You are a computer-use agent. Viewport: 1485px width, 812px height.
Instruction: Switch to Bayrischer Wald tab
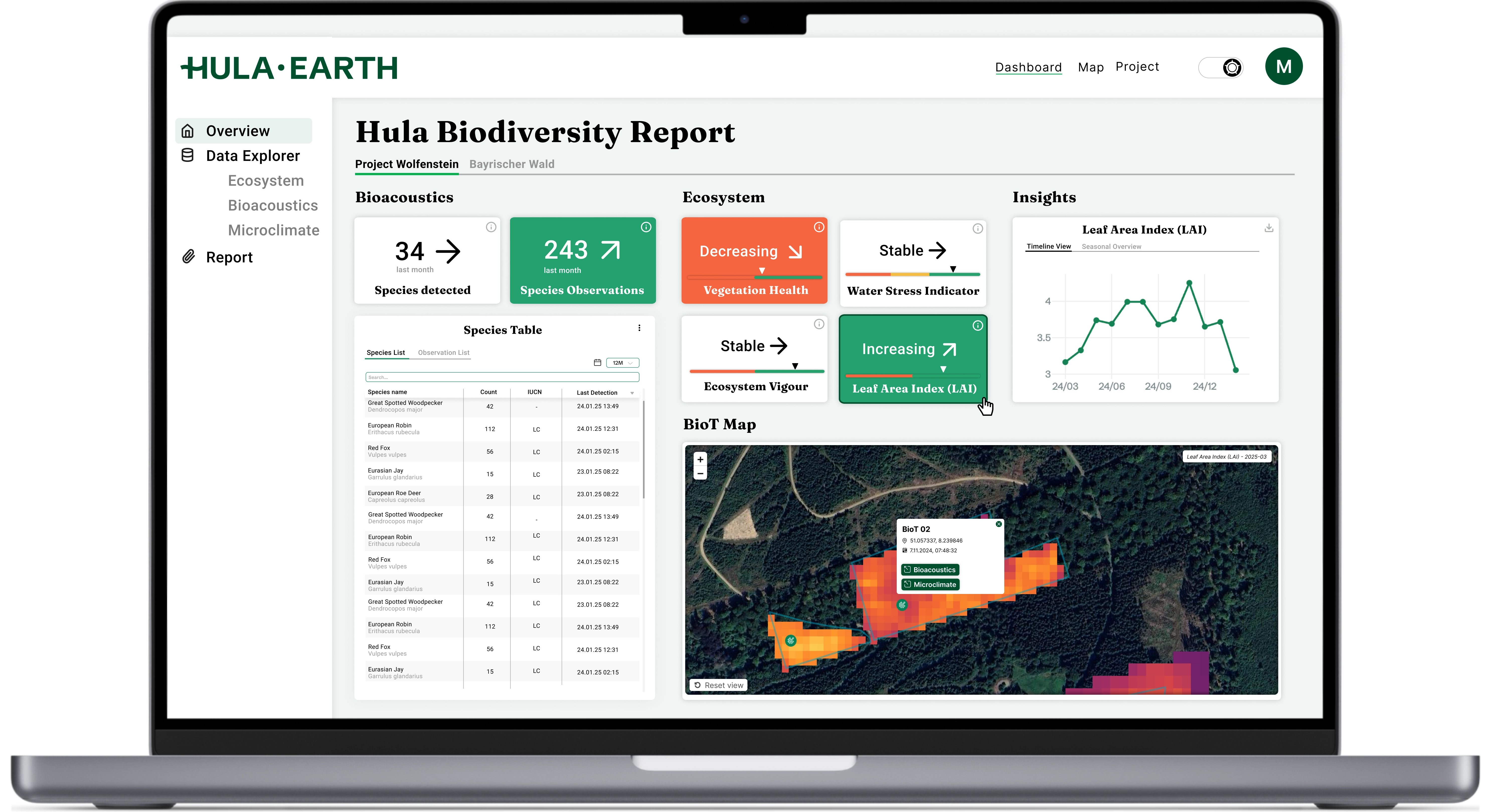511,164
